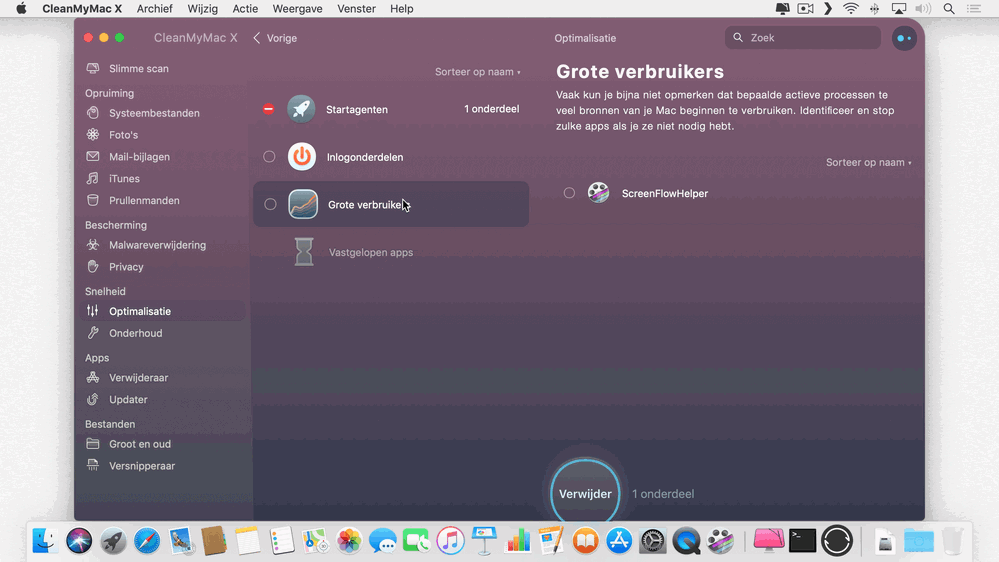The height and width of the screenshot is (562, 999).
Task: Click the Grote verbruikers chart icon
Action: (x=303, y=205)
